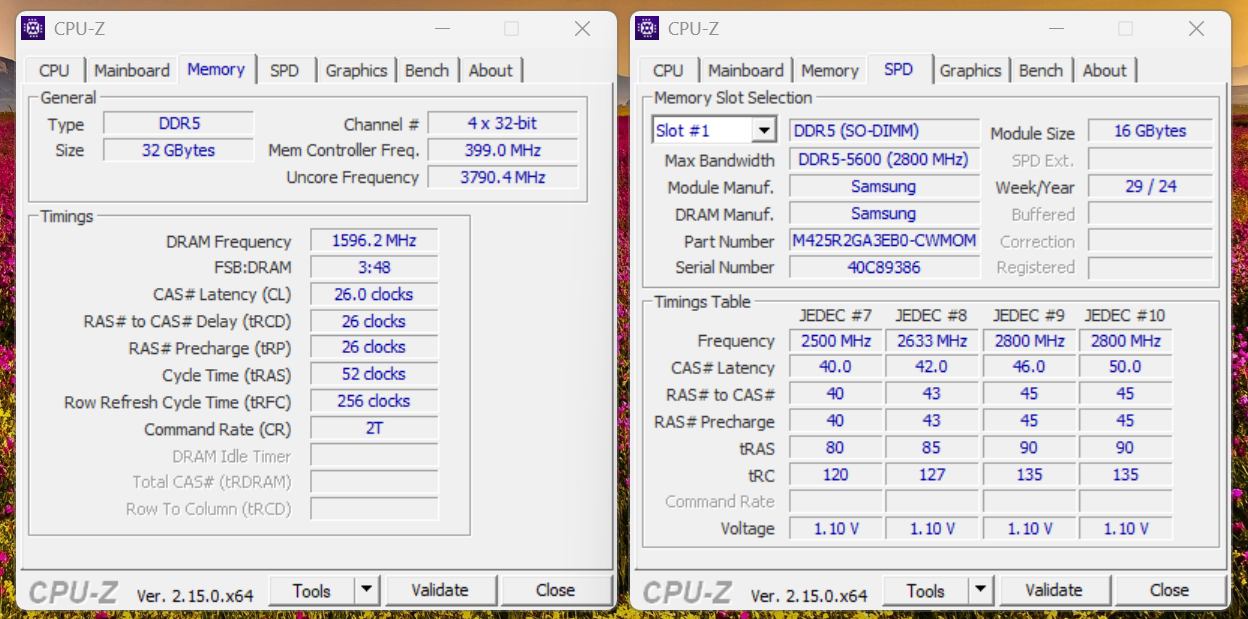Viewport: 1248px width, 619px height.
Task: Click the DDR5 memory type field
Action: pyautogui.click(x=179, y=124)
